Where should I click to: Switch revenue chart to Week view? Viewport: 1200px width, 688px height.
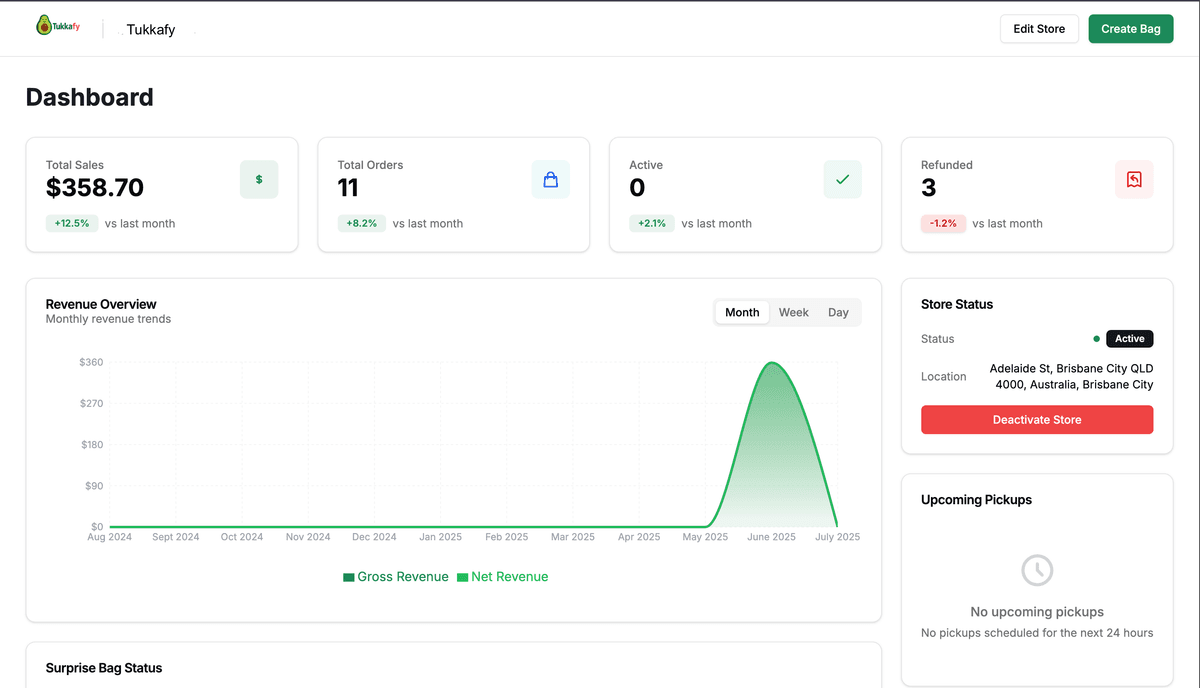(x=793, y=312)
